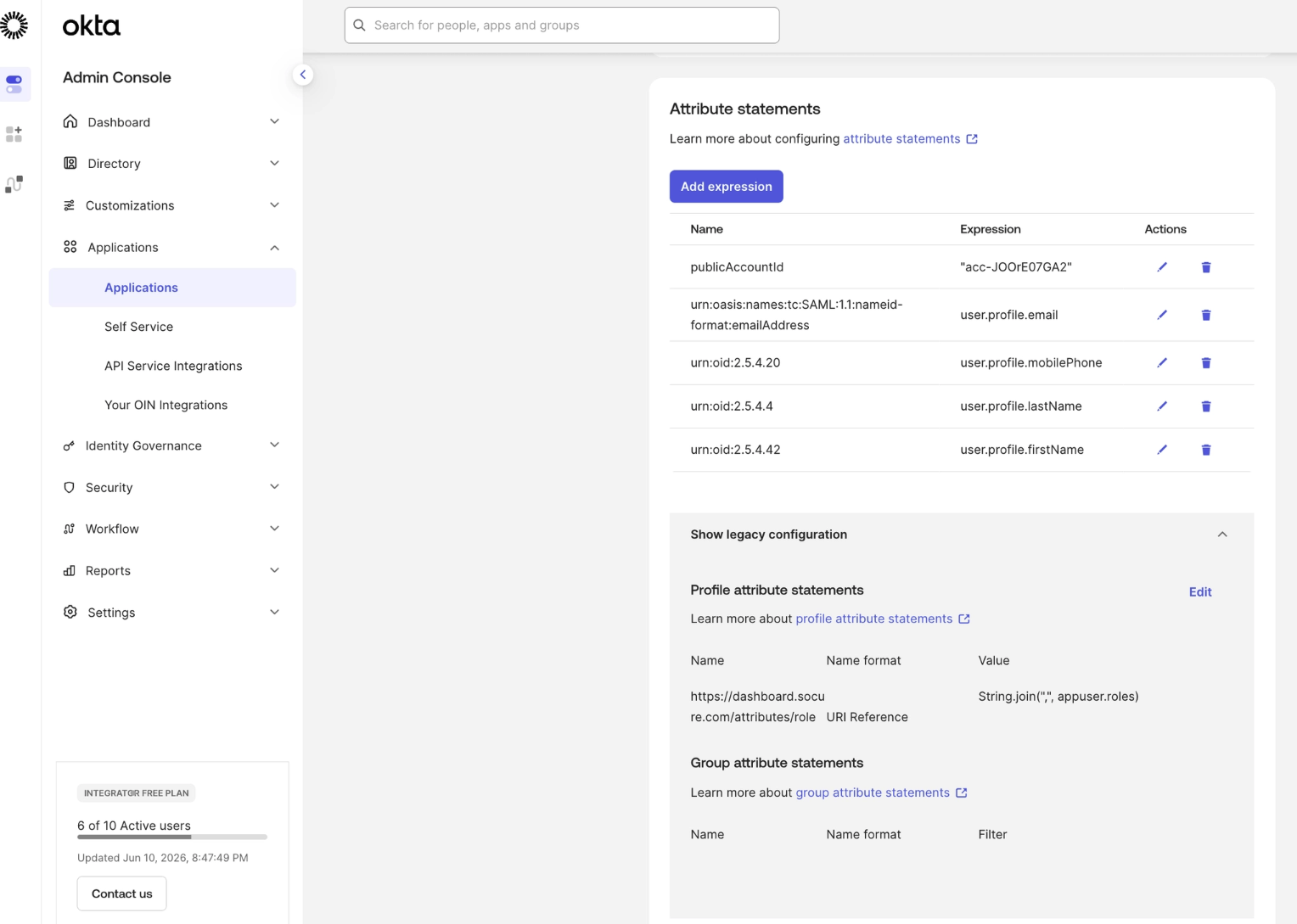Screen dimensions: 1297x924
Task: Collapse the Show legacy configuration section
Action: pos(1222,535)
